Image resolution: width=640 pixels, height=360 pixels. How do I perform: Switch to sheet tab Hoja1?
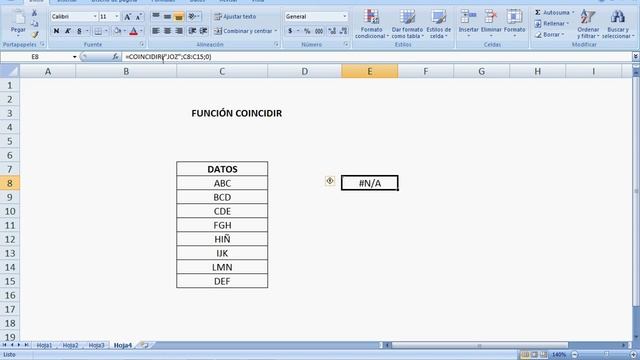(x=44, y=345)
